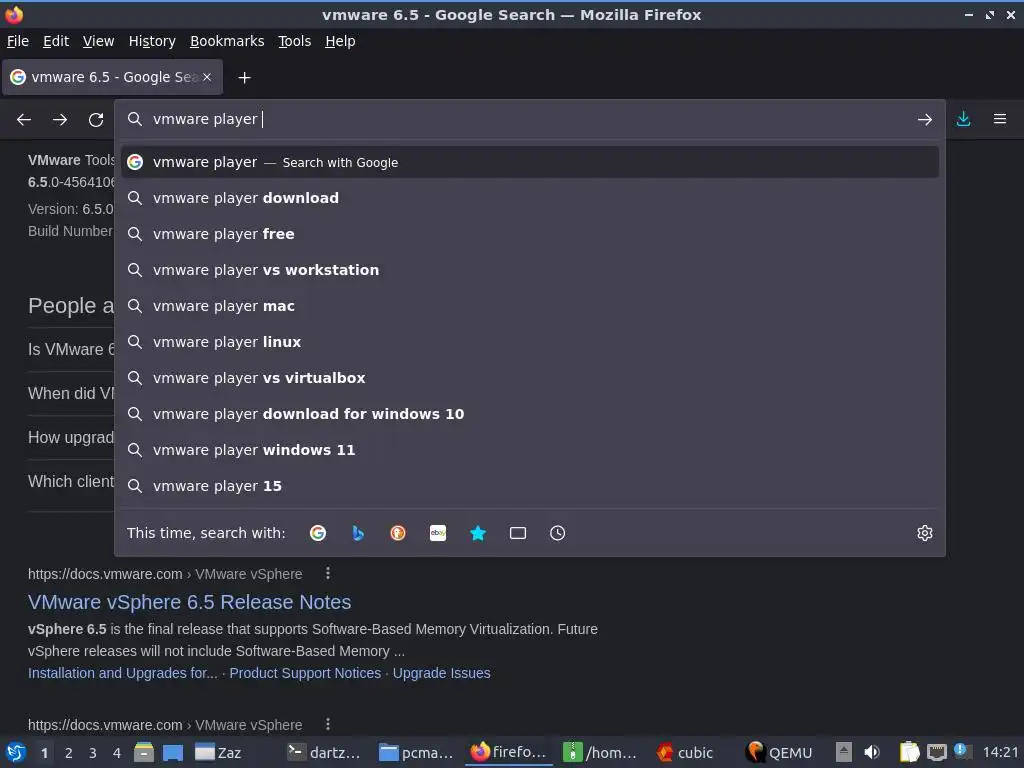Reload the current page
Screen dimensions: 1024x768
pos(96,120)
